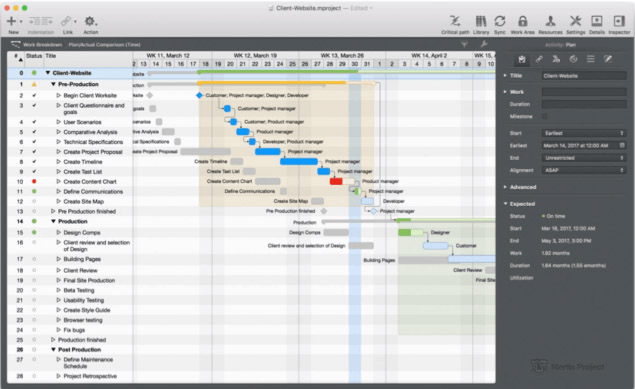Collapse the Production group

[x=53, y=221]
